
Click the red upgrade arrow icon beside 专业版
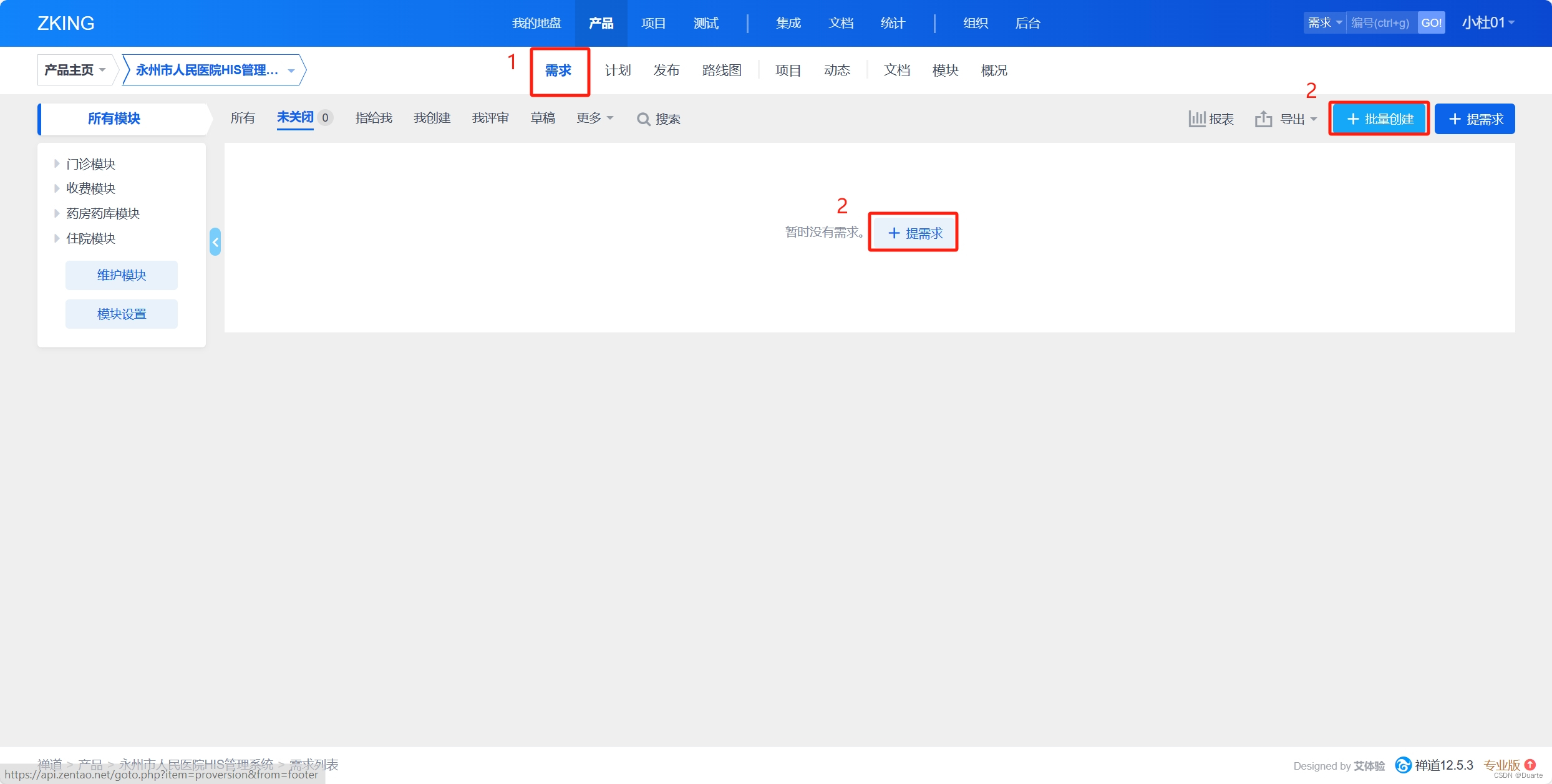[1530, 764]
